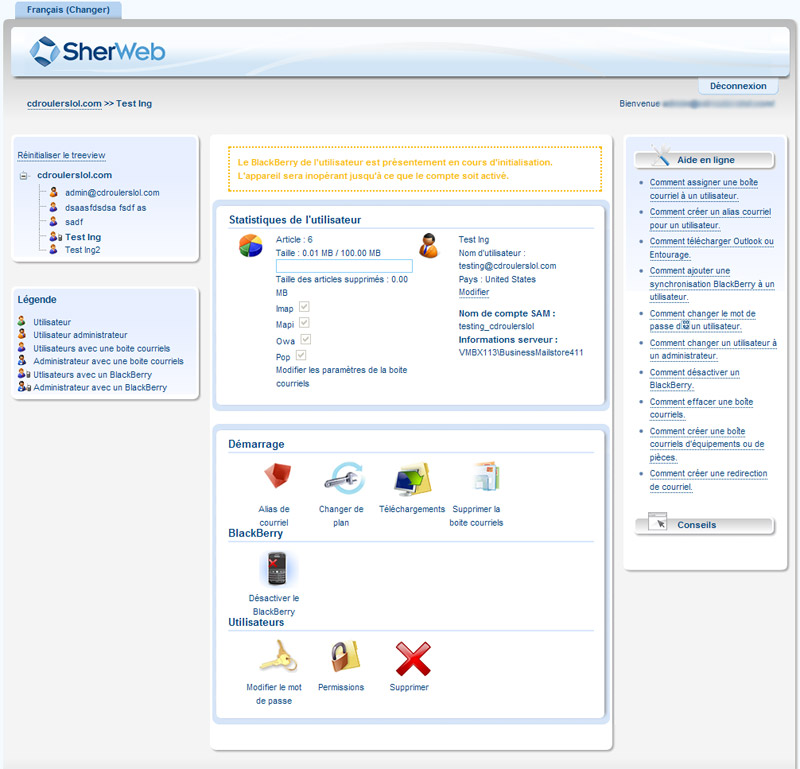Click the Réinitialiser le treeview link
This screenshot has width=800, height=769.
click(x=61, y=156)
